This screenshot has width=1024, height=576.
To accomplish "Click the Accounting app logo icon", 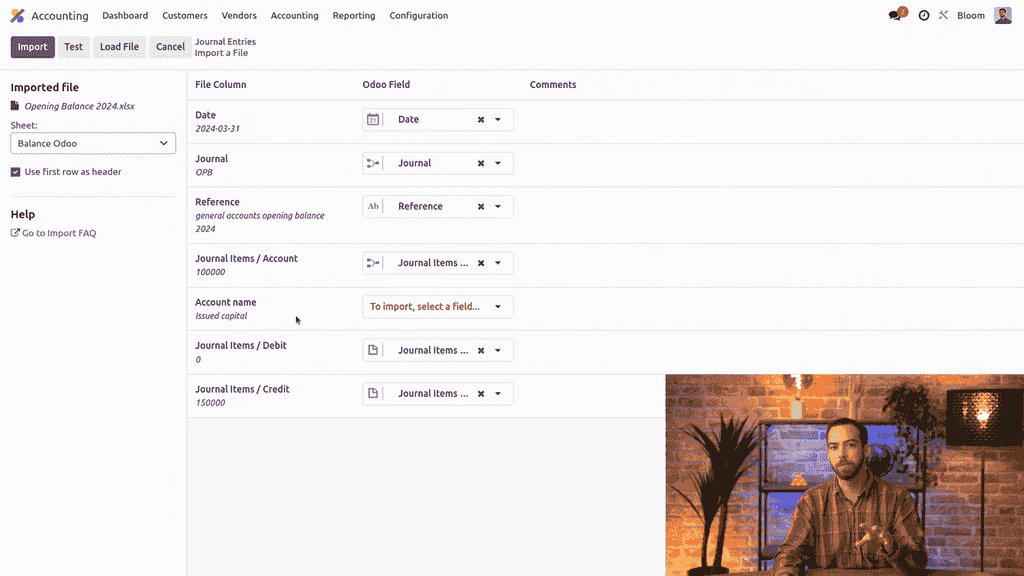I will point(17,16).
